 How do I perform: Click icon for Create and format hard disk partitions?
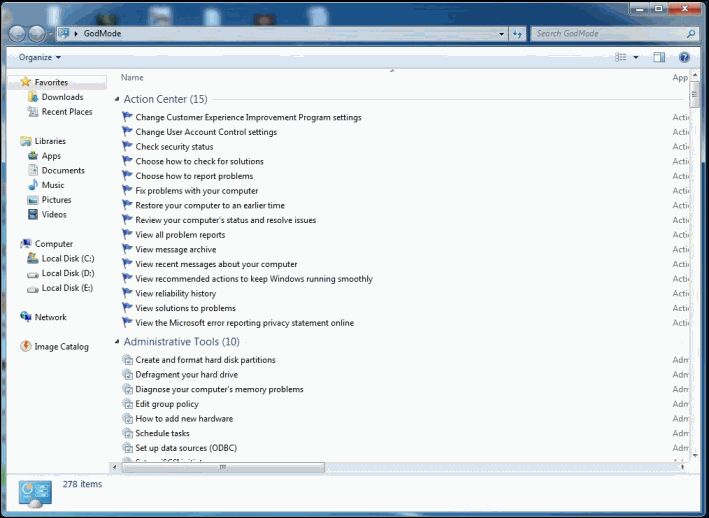coord(128,360)
